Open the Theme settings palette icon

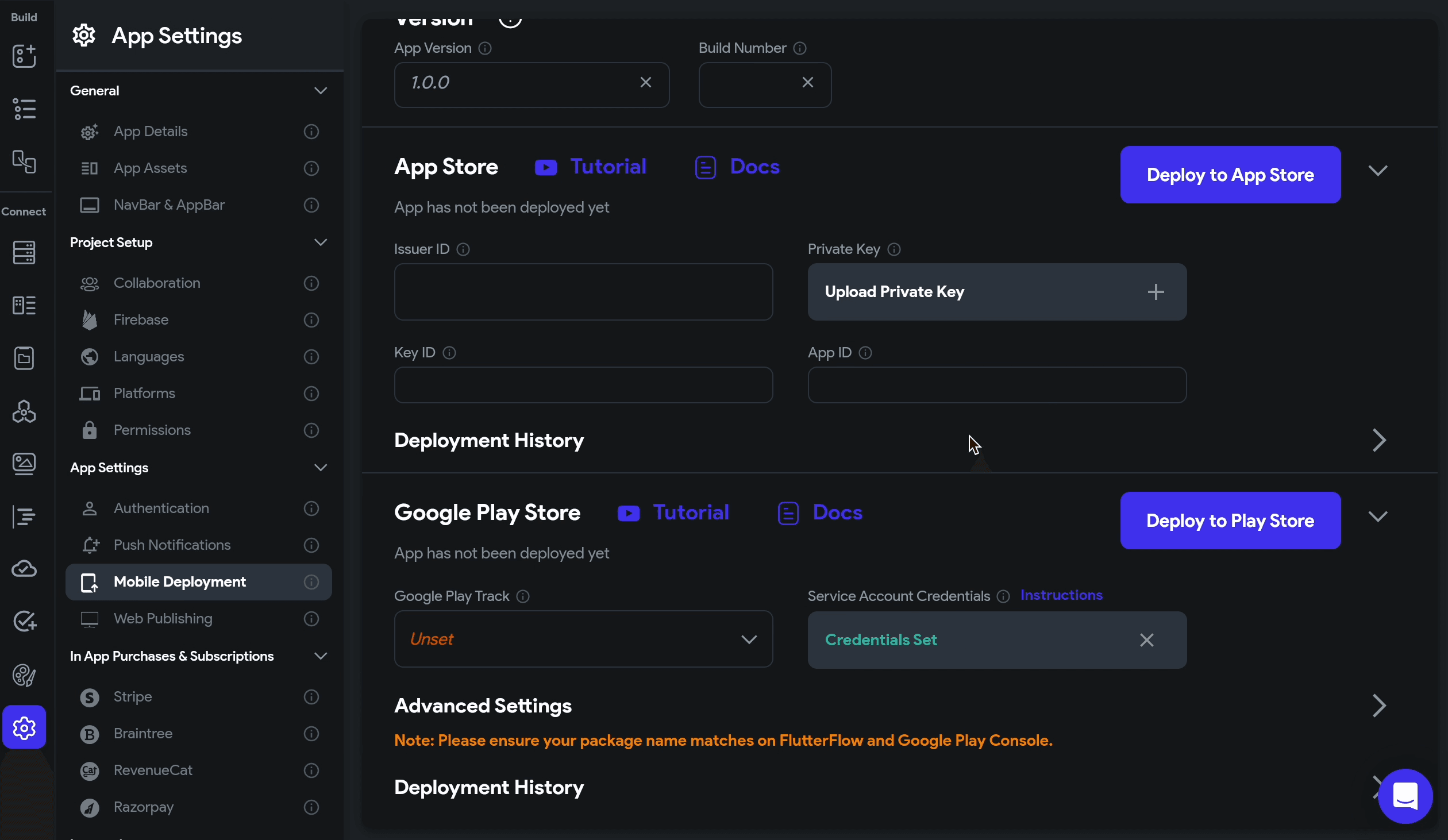point(24,675)
